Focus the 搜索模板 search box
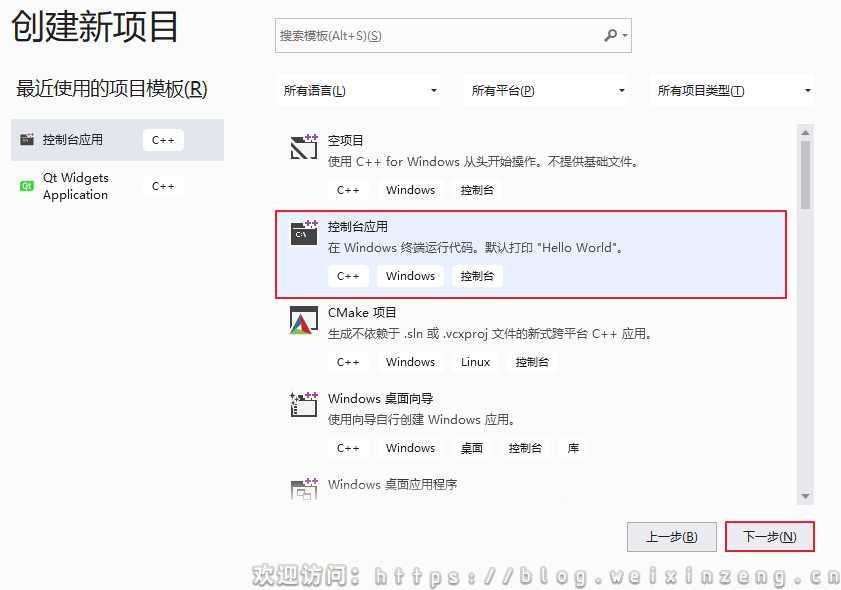 (x=453, y=35)
